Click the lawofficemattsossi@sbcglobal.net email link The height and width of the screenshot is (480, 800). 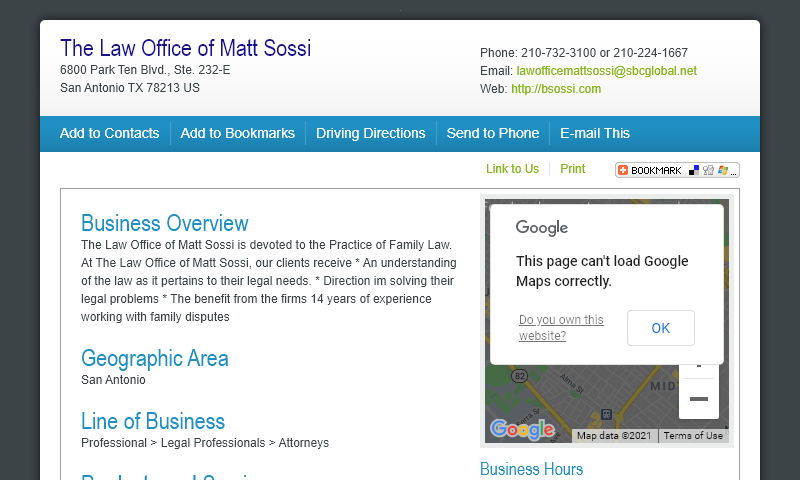606,71
